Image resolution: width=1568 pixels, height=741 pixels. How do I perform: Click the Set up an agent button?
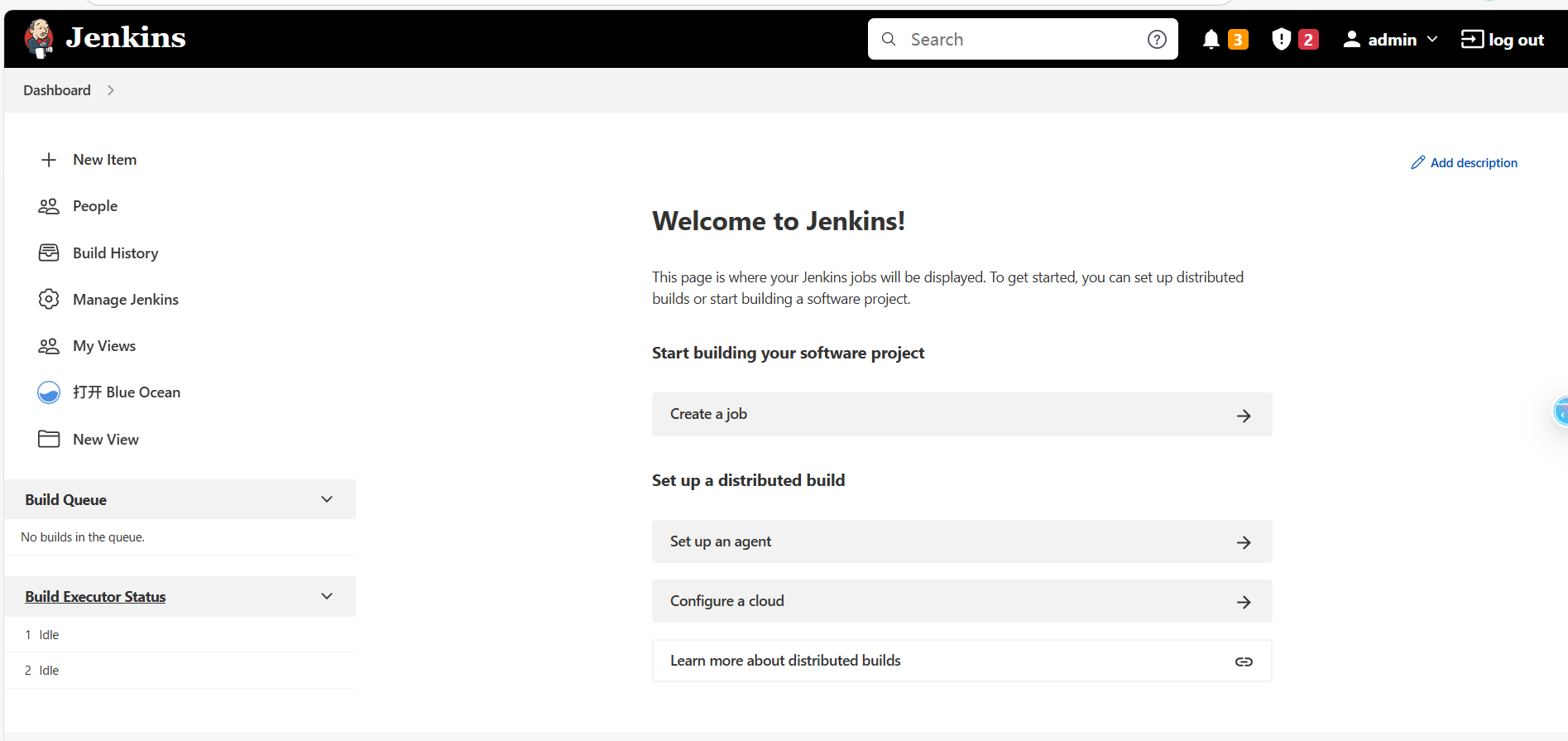point(961,541)
